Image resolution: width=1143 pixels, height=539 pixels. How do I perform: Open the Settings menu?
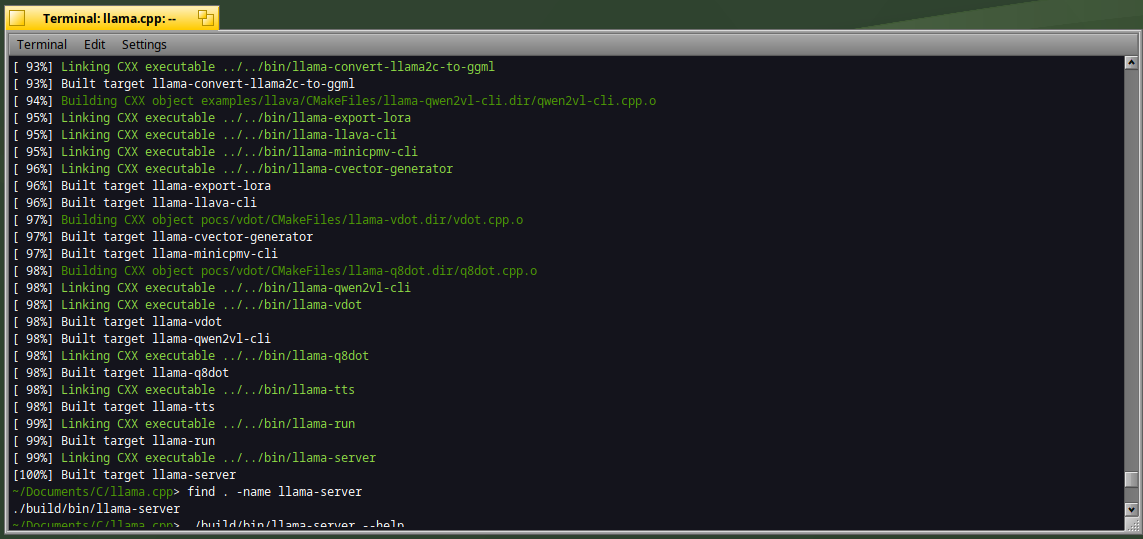click(144, 44)
